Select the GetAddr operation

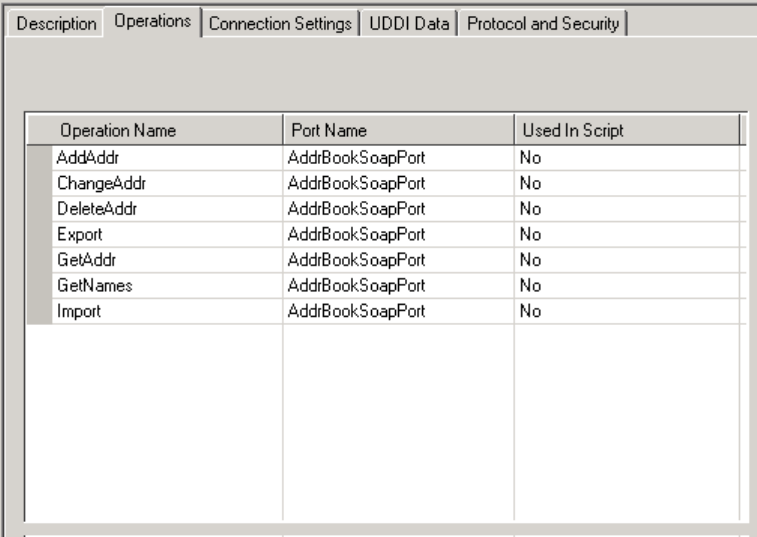pyautogui.click(x=80, y=261)
